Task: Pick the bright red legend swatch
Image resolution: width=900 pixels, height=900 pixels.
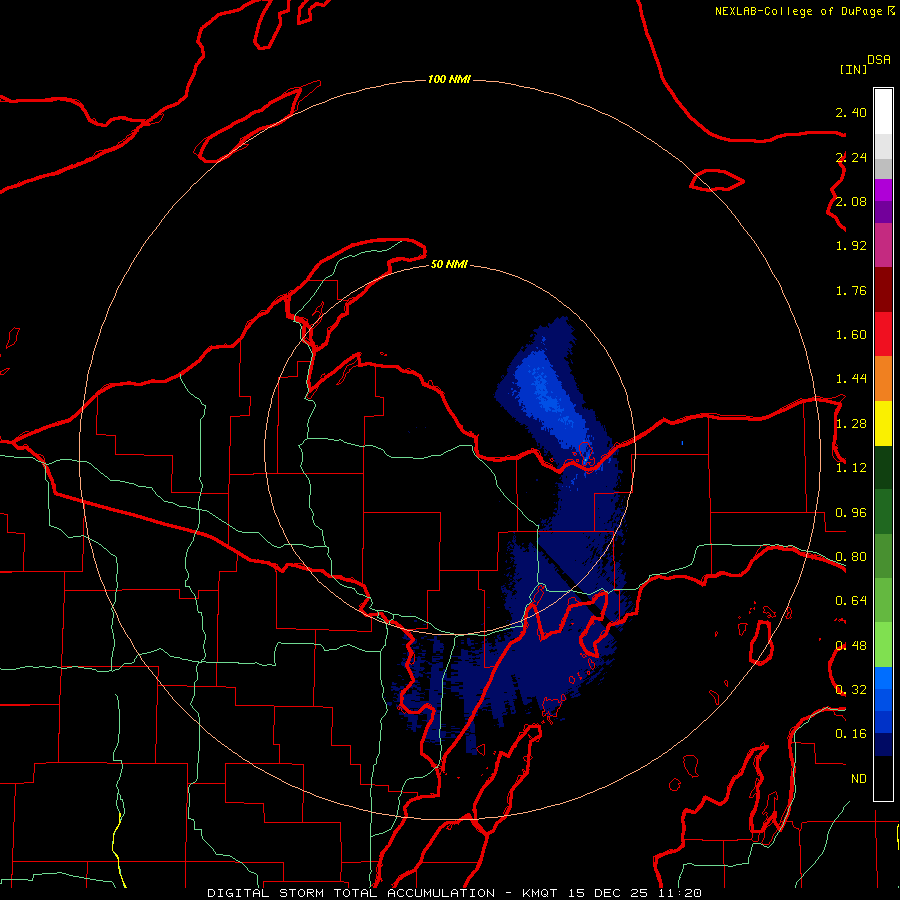Action: [883, 334]
